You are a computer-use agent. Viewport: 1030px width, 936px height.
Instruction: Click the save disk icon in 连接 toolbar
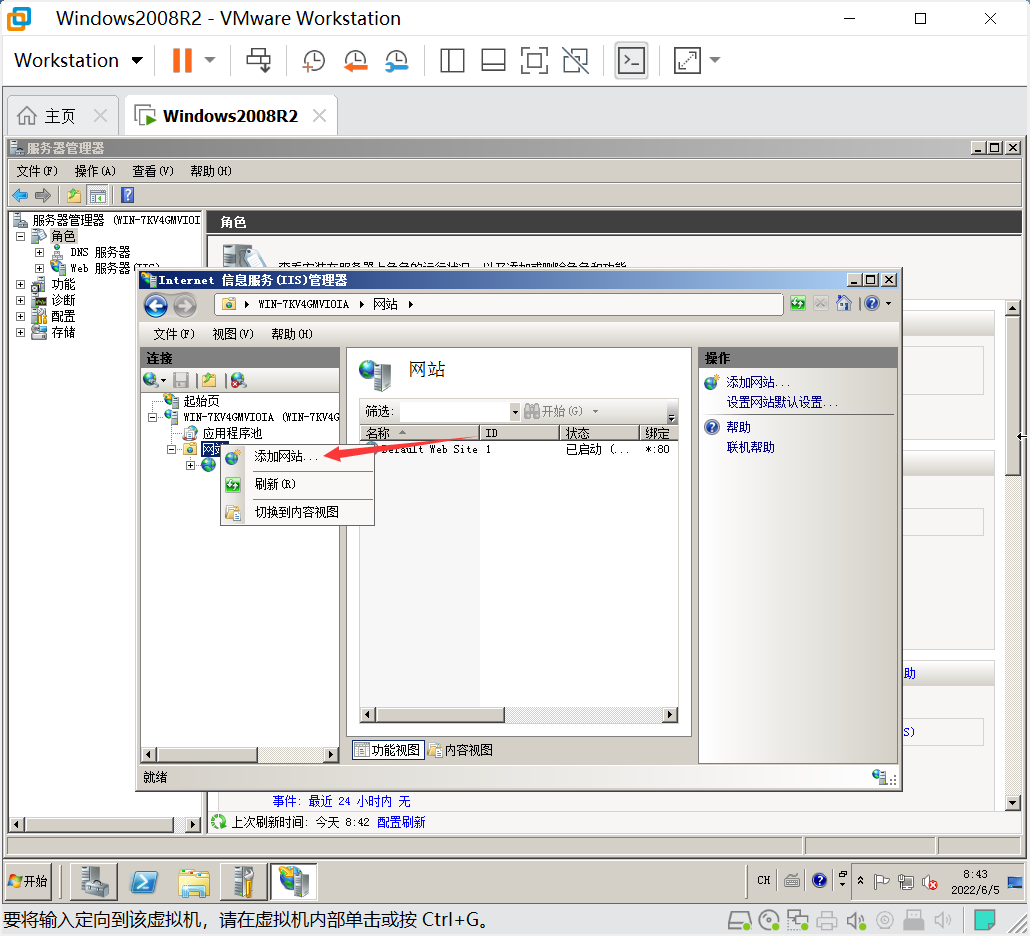click(181, 380)
